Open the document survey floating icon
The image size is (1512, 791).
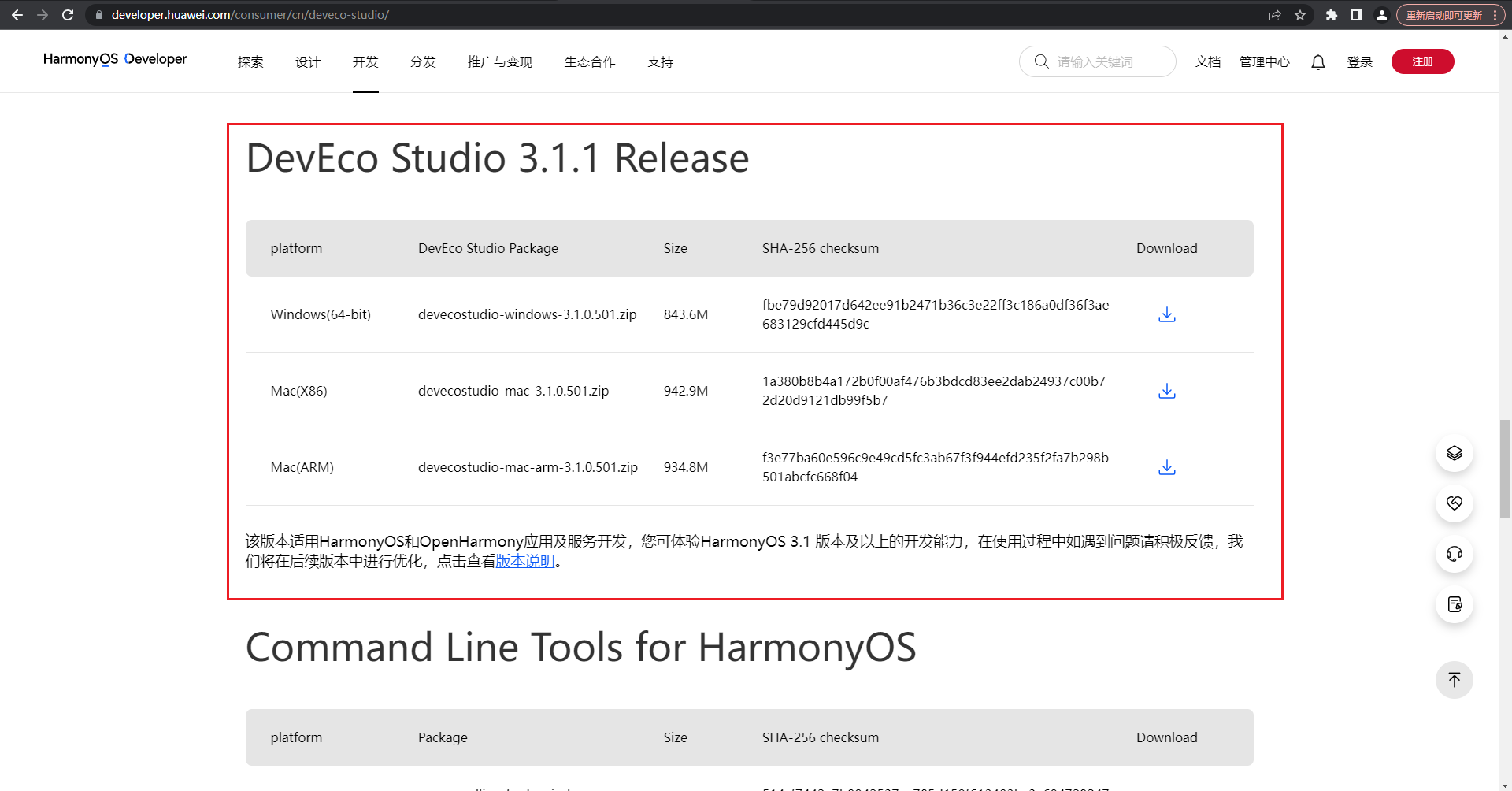coord(1455,604)
